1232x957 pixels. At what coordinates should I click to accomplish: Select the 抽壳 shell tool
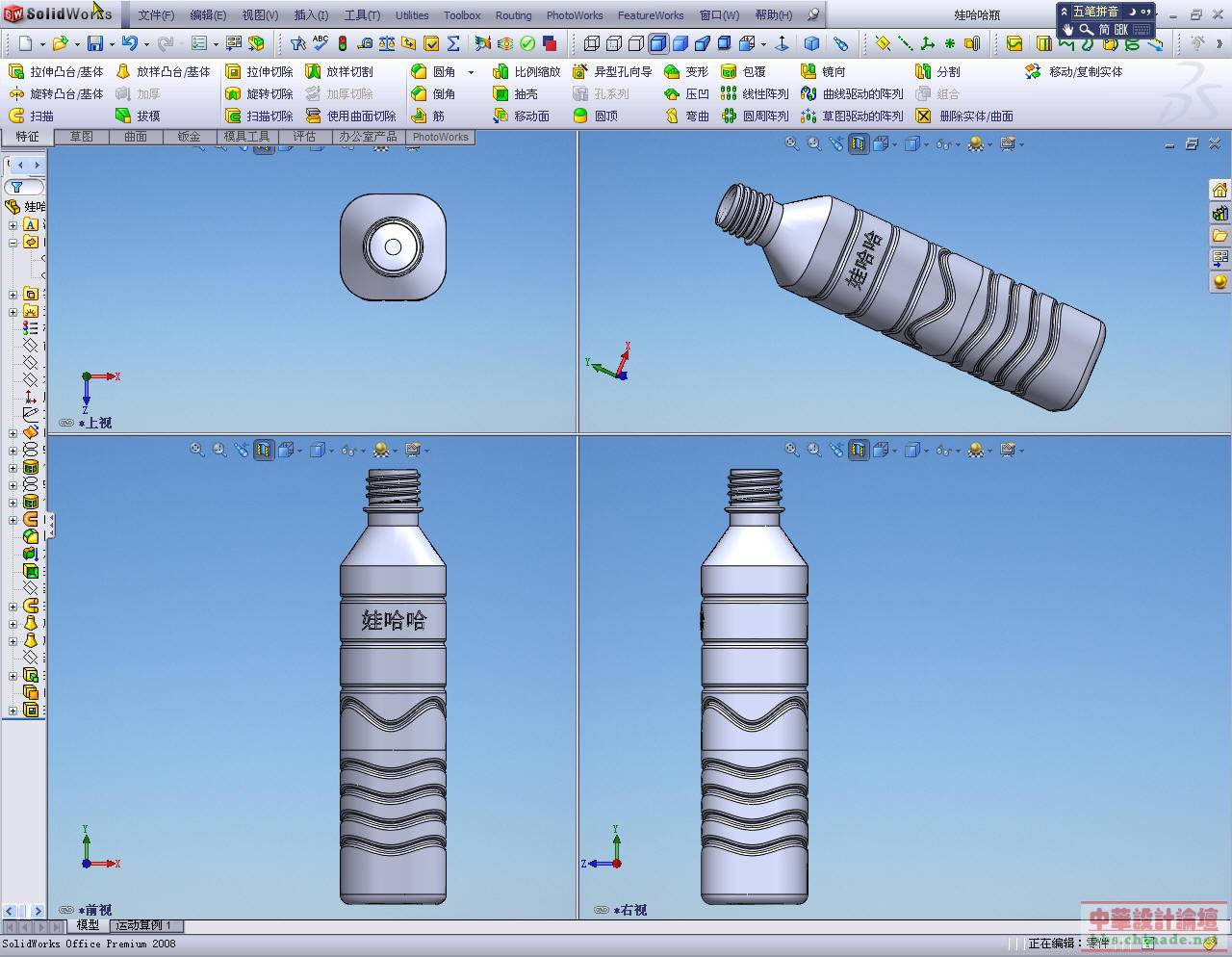pos(515,93)
